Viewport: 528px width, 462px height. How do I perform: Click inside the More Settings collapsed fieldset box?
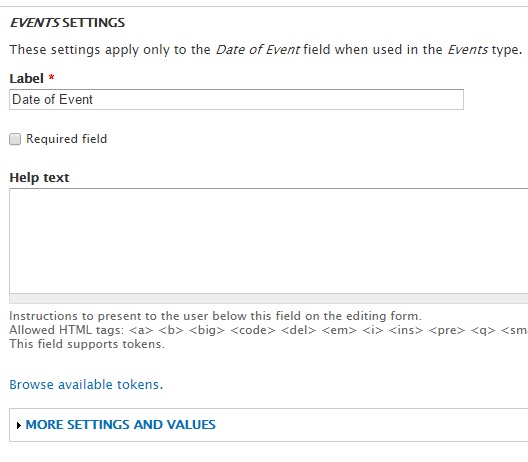(x=268, y=425)
